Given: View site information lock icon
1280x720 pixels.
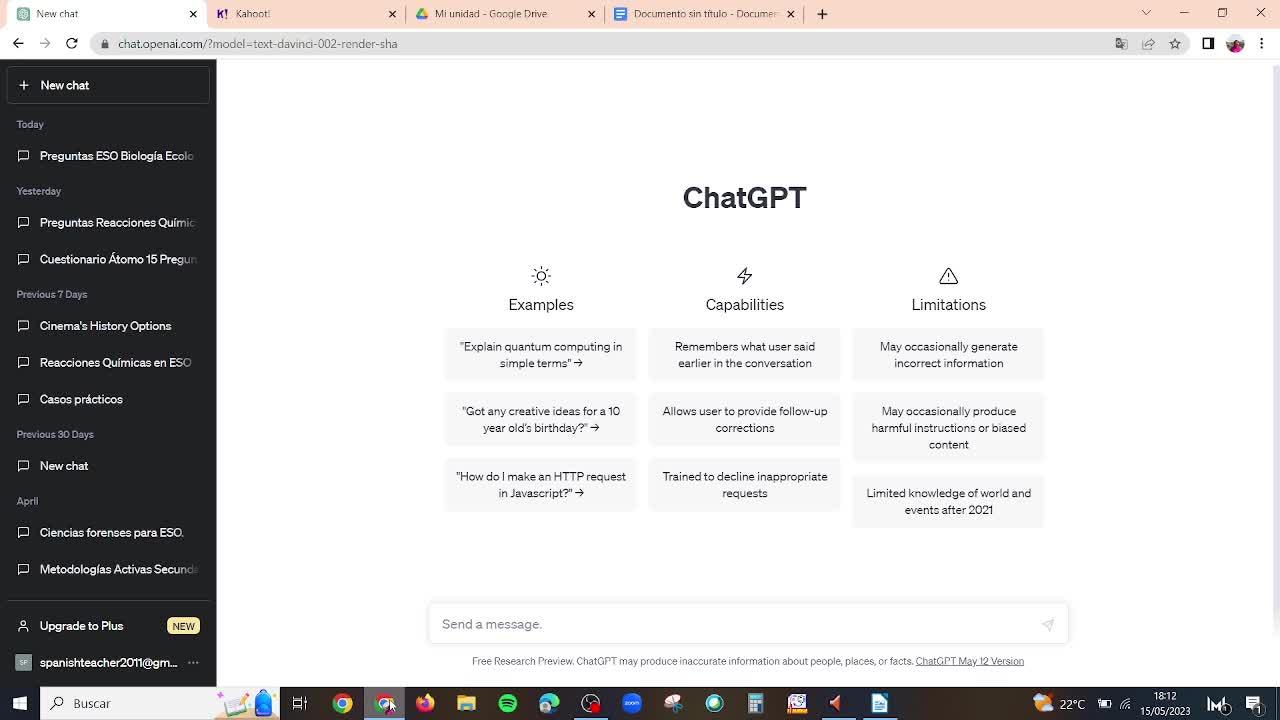Looking at the screenshot, I should pos(104,44).
